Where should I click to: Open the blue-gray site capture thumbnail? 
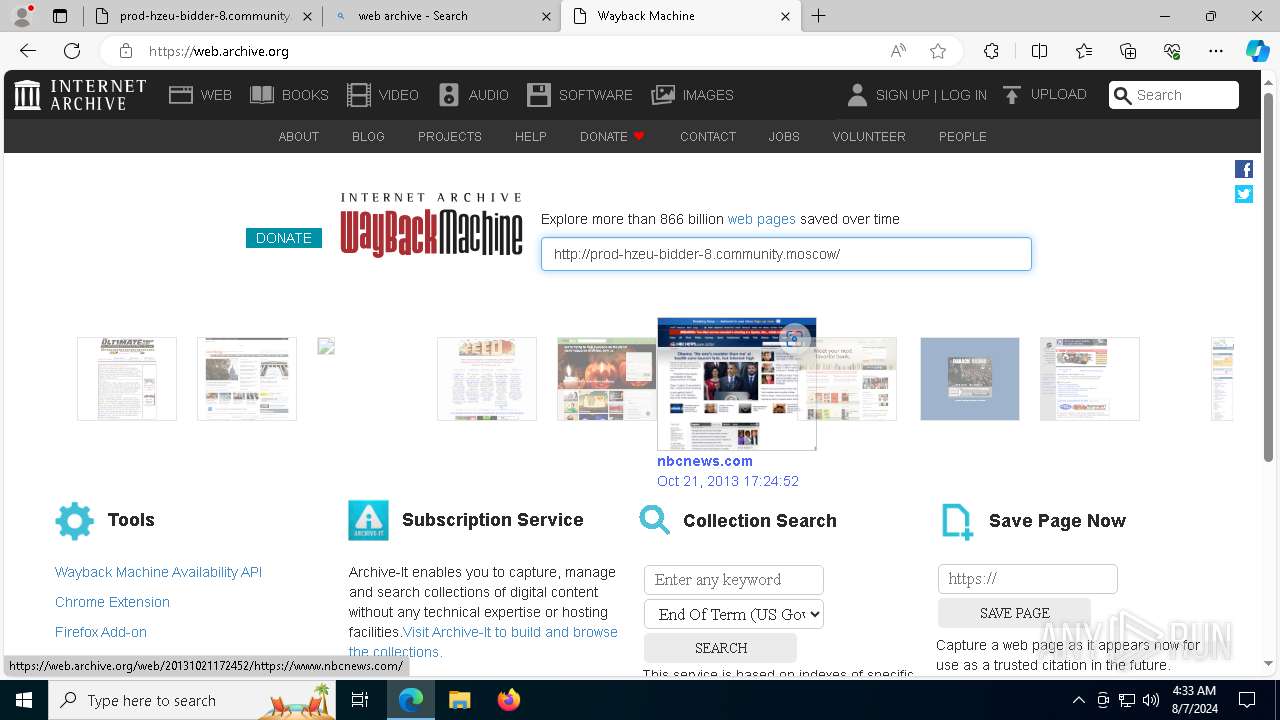[970, 379]
